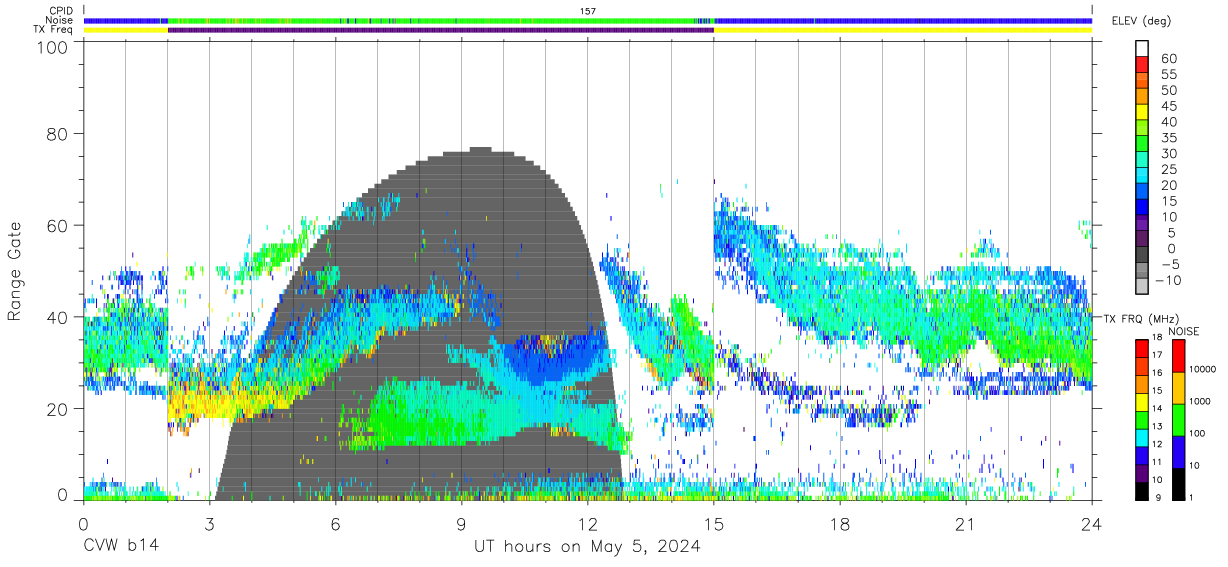Click the Noise label above the plot

point(61,20)
